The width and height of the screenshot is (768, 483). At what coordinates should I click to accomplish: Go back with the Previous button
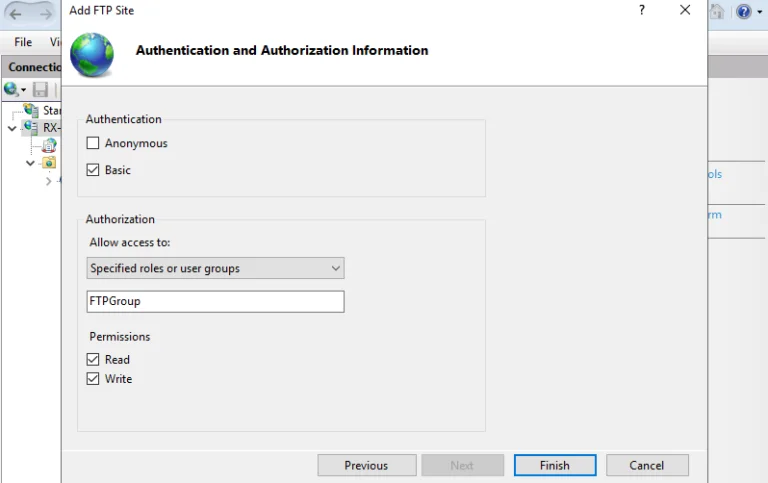367,465
